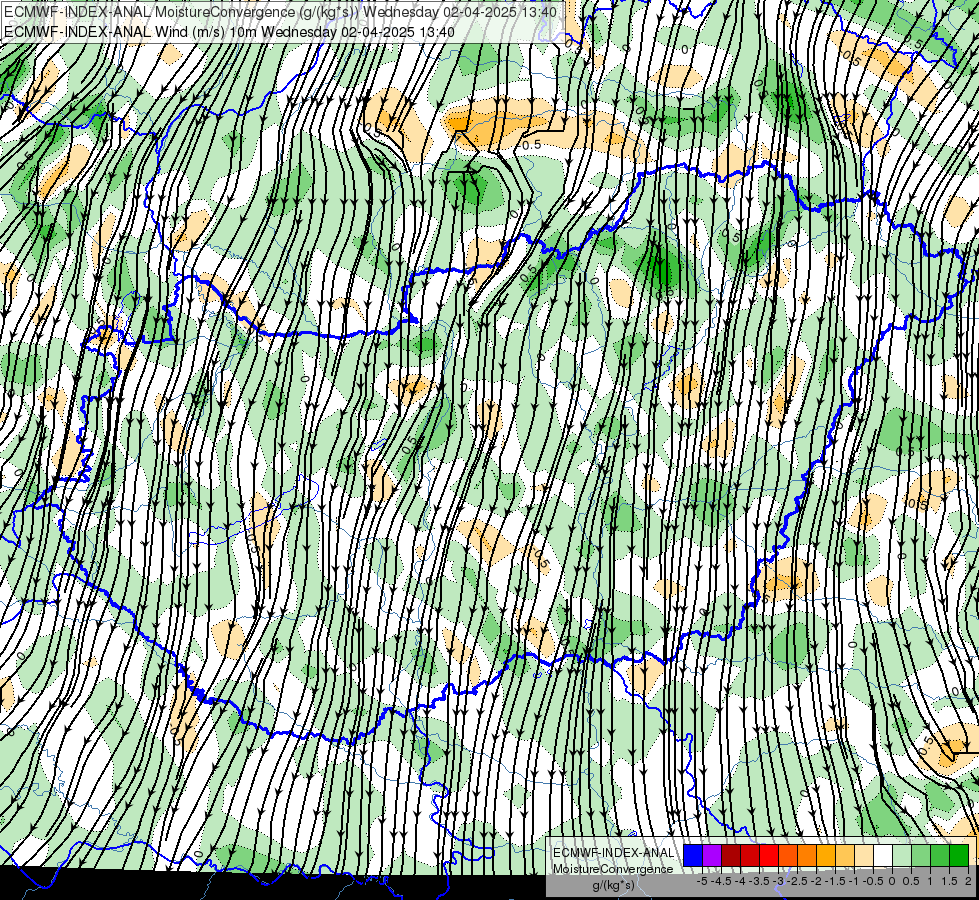
Task: Click the legend unit 'g/(kg*s)'
Action: coord(614,885)
